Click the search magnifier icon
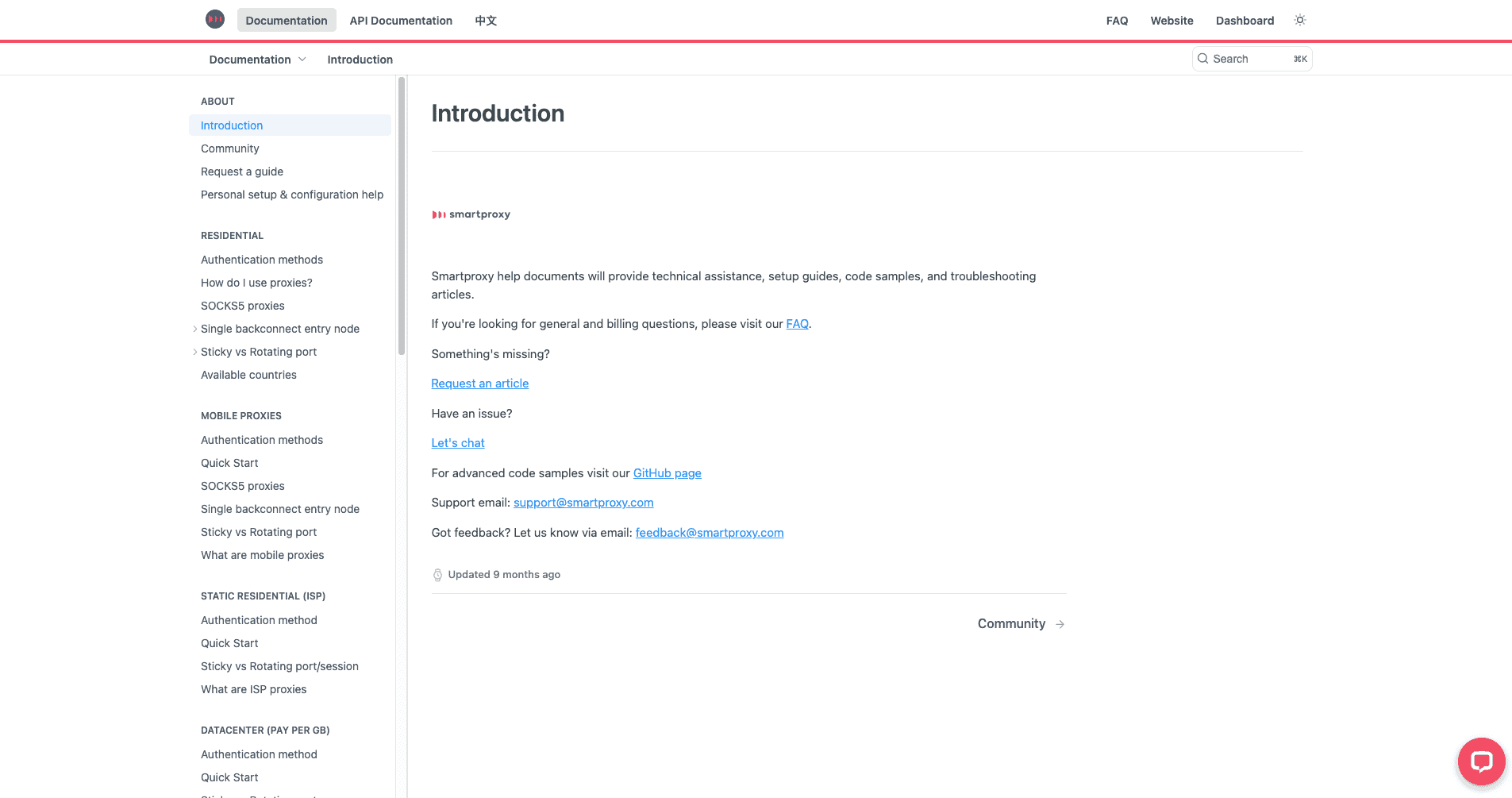 click(1203, 59)
